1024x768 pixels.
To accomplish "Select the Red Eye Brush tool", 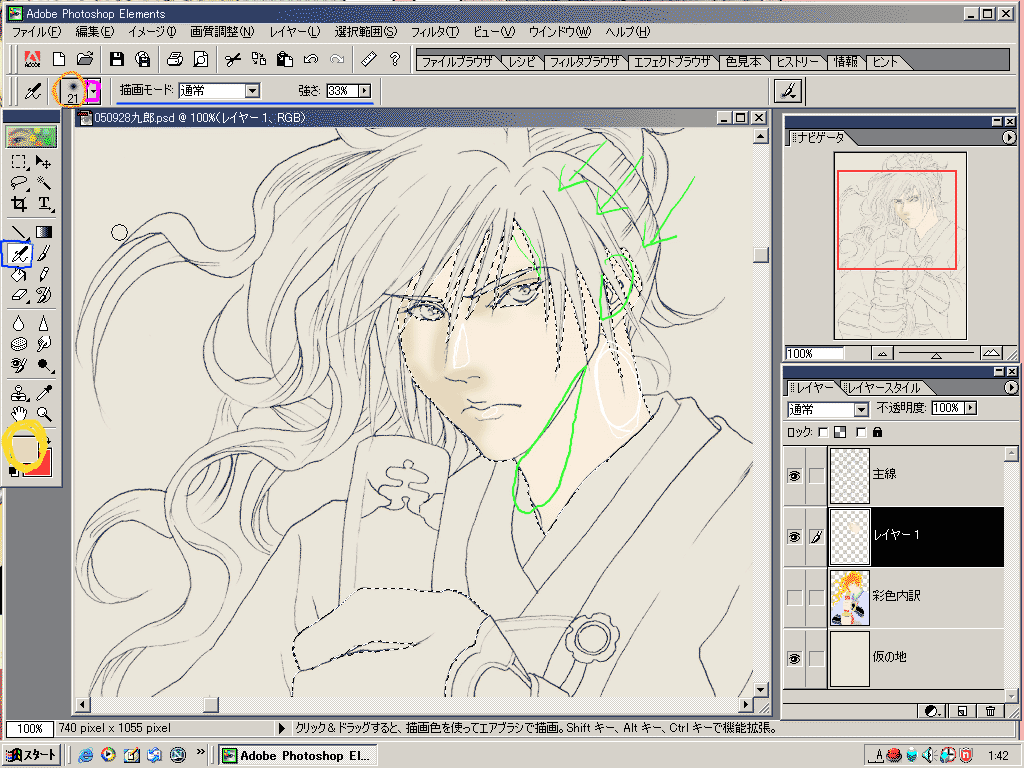I will (19, 365).
